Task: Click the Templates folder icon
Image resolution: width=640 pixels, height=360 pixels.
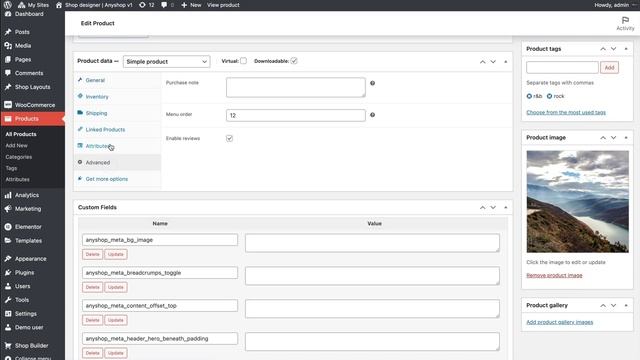Action: click(x=8, y=240)
